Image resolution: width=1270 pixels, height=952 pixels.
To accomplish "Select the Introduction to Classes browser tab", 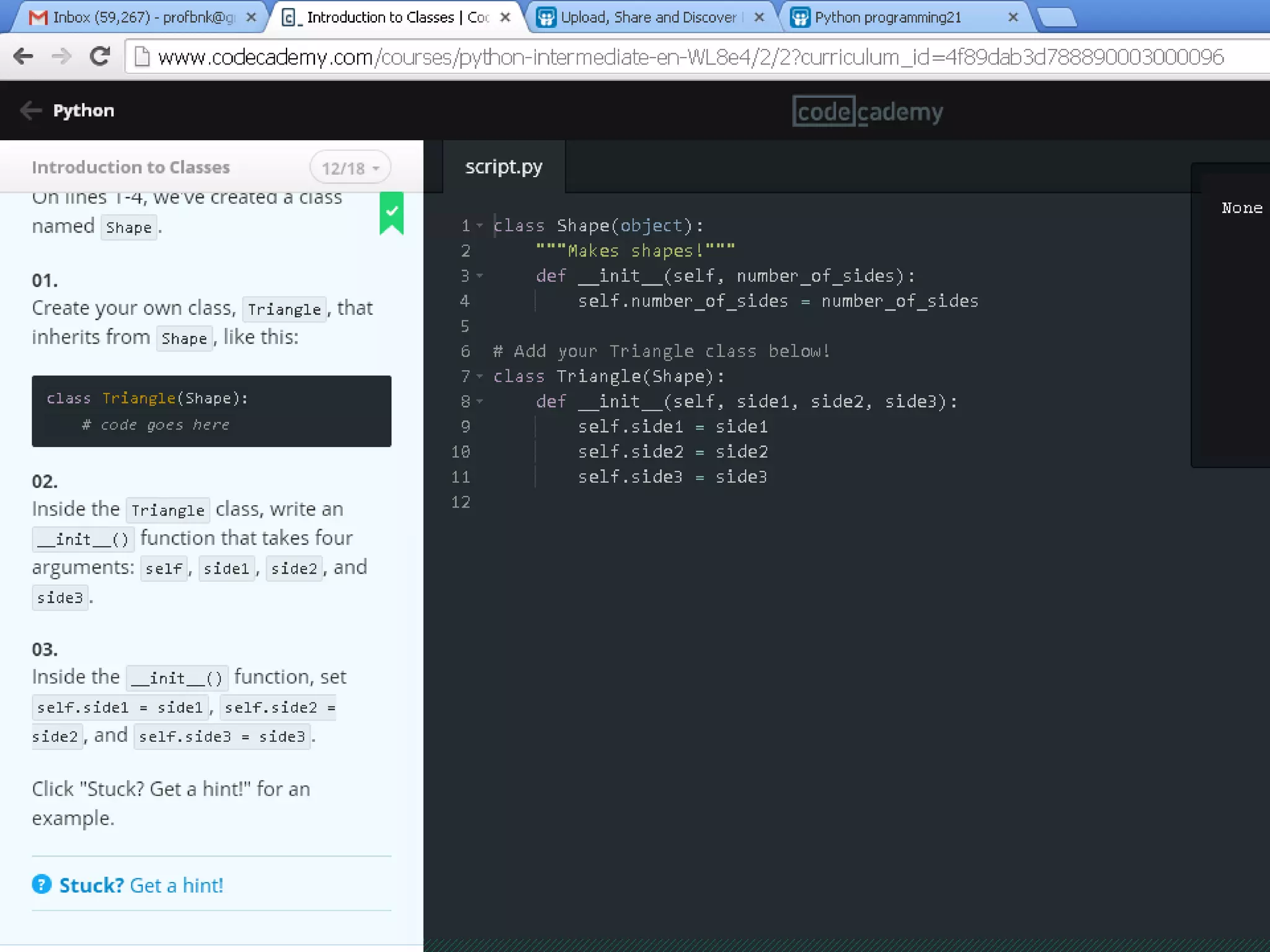I will (397, 17).
